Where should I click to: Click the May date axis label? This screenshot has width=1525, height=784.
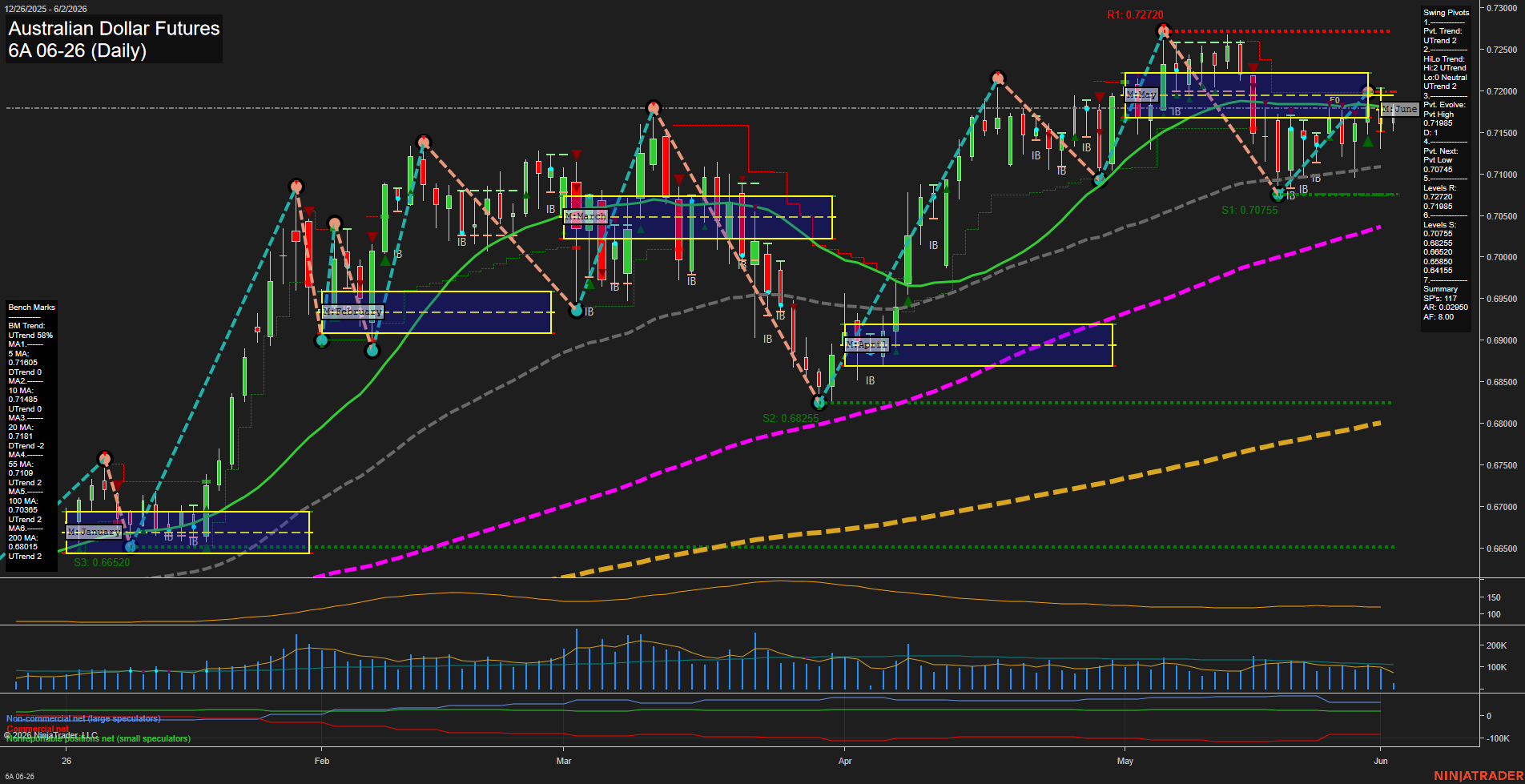point(1125,761)
